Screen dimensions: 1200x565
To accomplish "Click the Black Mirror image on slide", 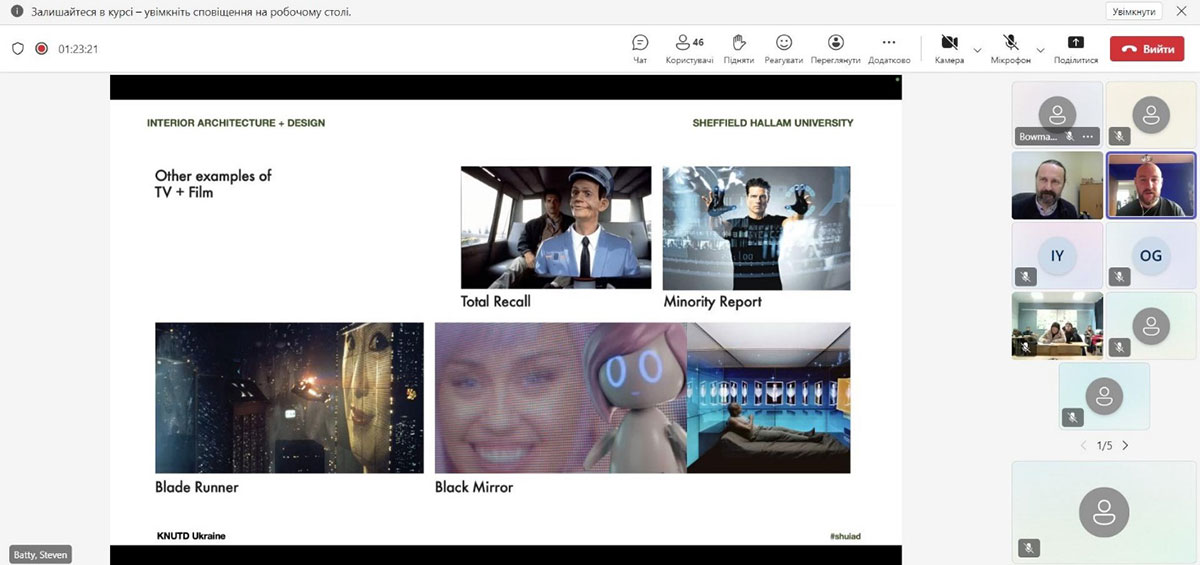I will 642,398.
